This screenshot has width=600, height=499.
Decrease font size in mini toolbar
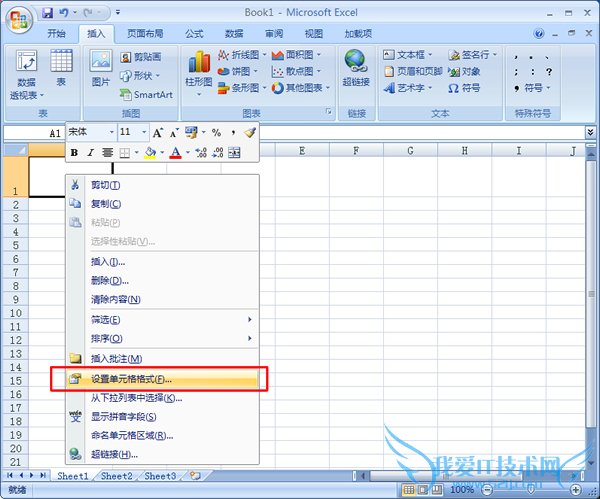click(x=174, y=133)
